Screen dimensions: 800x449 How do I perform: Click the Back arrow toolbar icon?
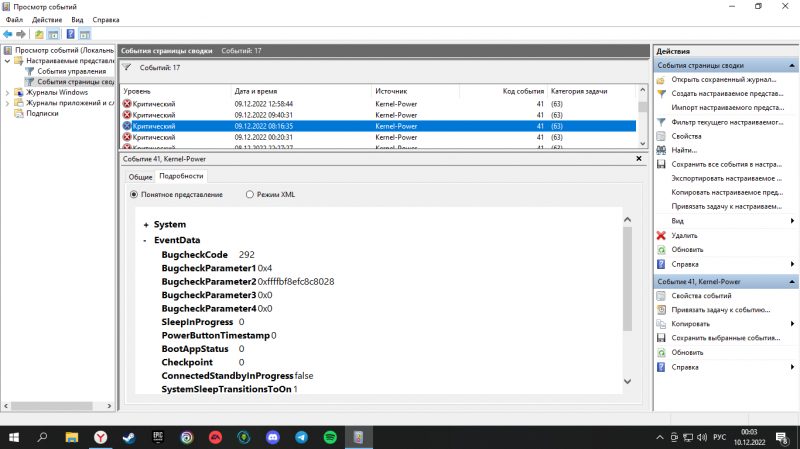point(7,34)
